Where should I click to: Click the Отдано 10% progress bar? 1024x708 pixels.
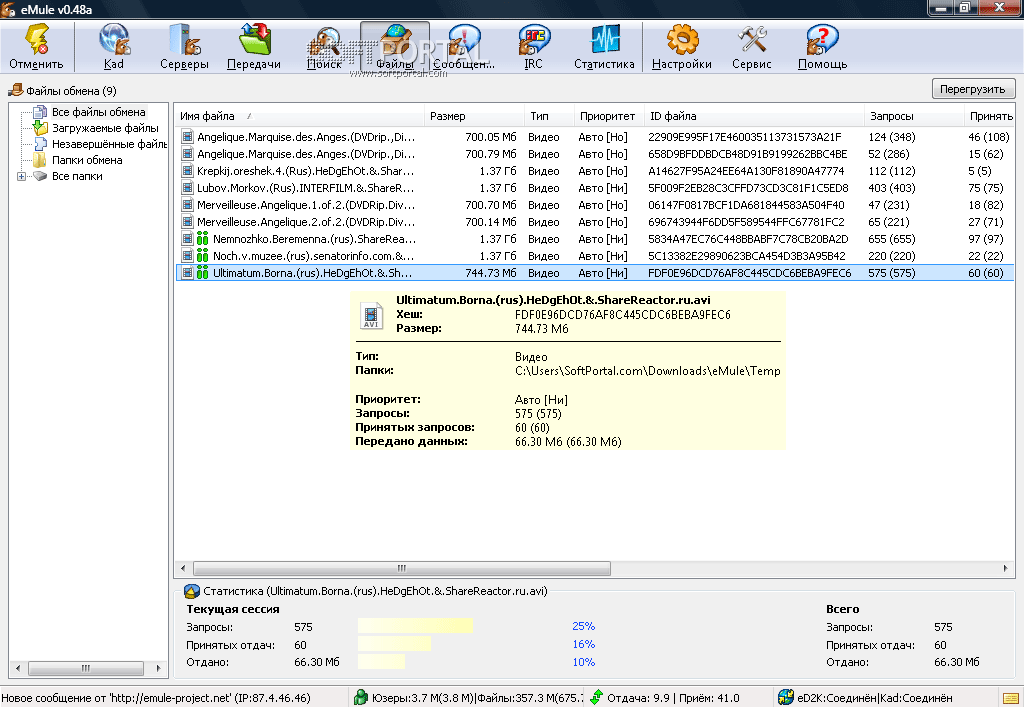pos(381,662)
